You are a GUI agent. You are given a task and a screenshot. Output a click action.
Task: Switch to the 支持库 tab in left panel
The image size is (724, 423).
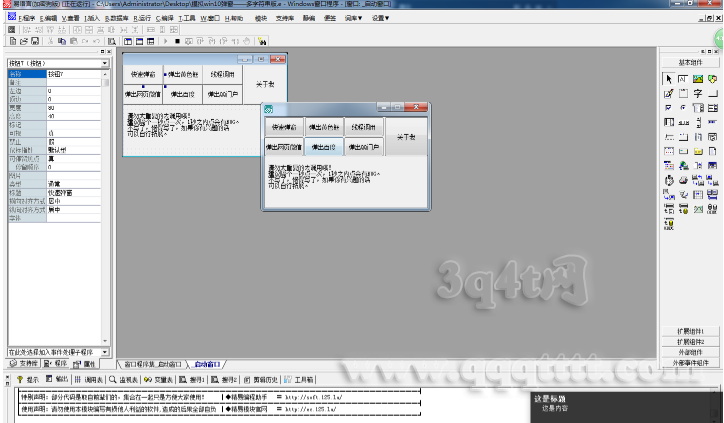tap(24, 363)
